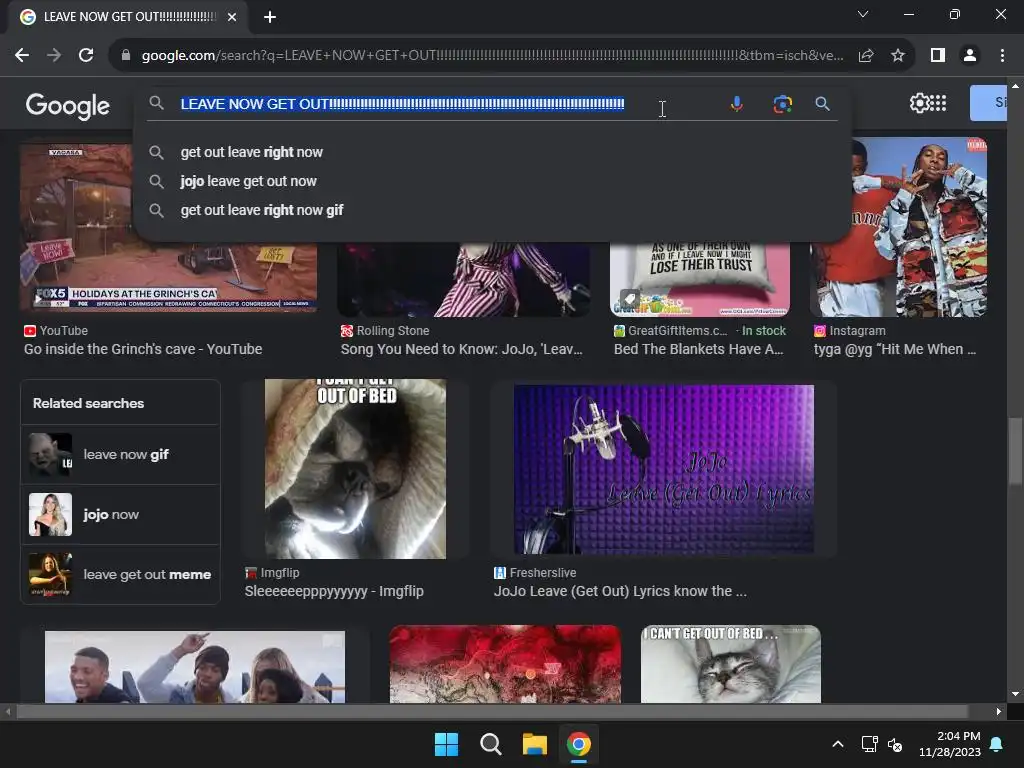Image resolution: width=1024 pixels, height=768 pixels.
Task: Select related search 'leave now gif'
Action: tap(120, 455)
